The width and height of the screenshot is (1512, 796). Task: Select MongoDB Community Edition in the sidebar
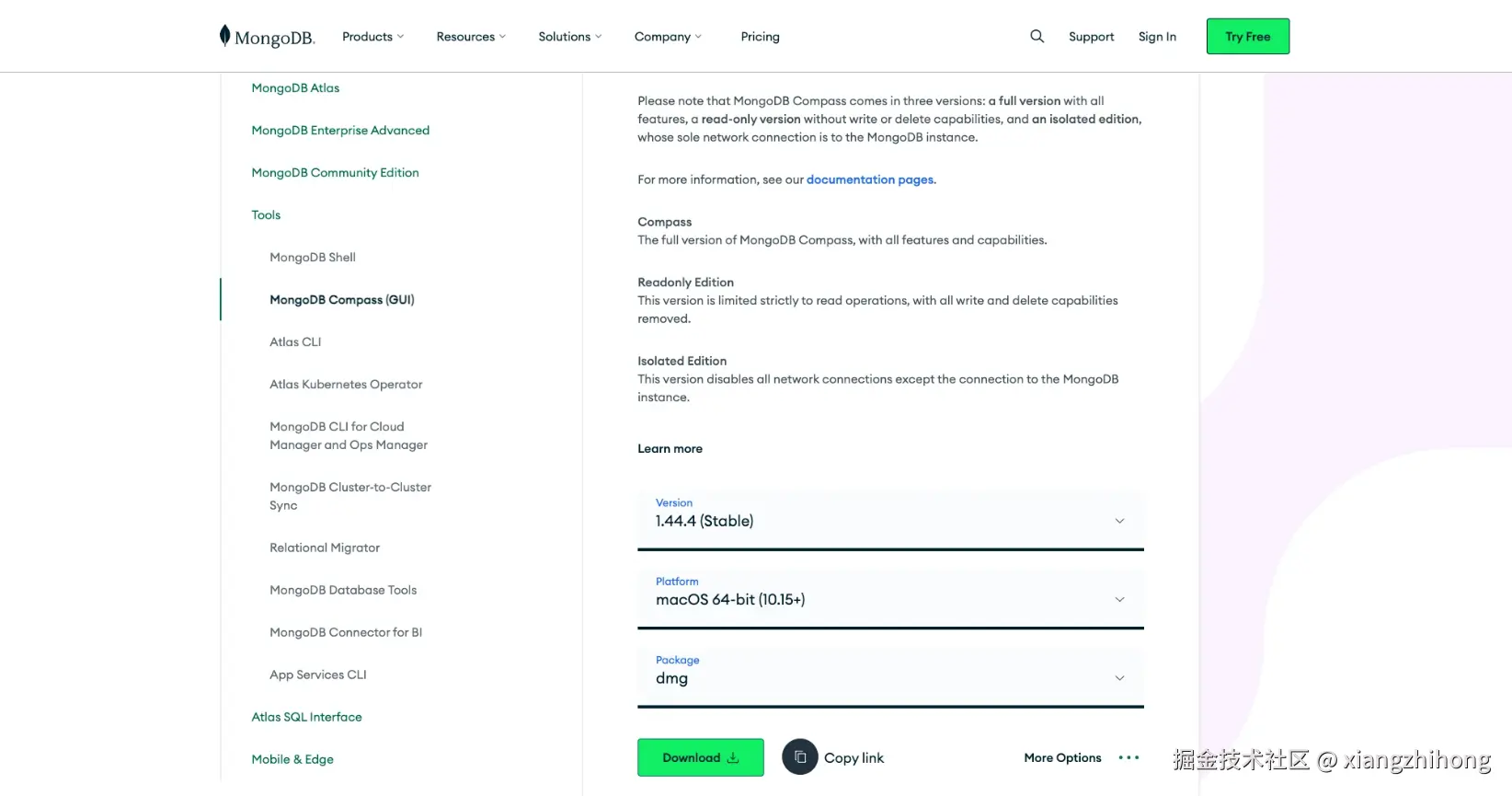tap(335, 173)
